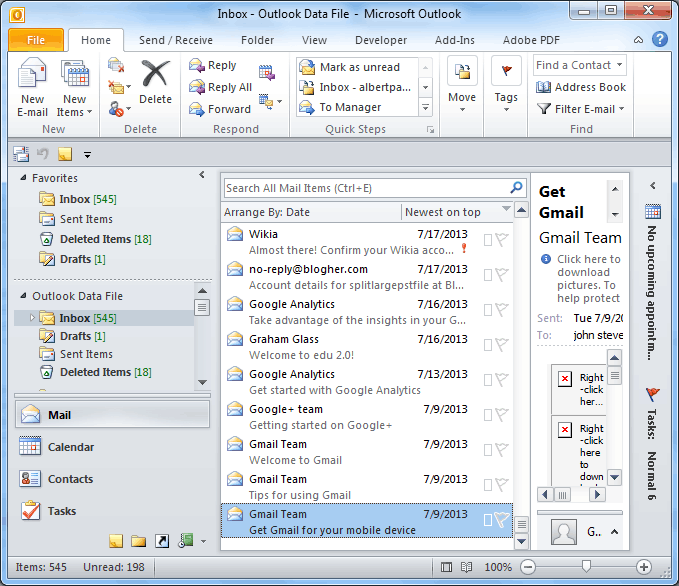Flag the no-reply@blogher.com email
The width and height of the screenshot is (679, 586).
[502, 275]
